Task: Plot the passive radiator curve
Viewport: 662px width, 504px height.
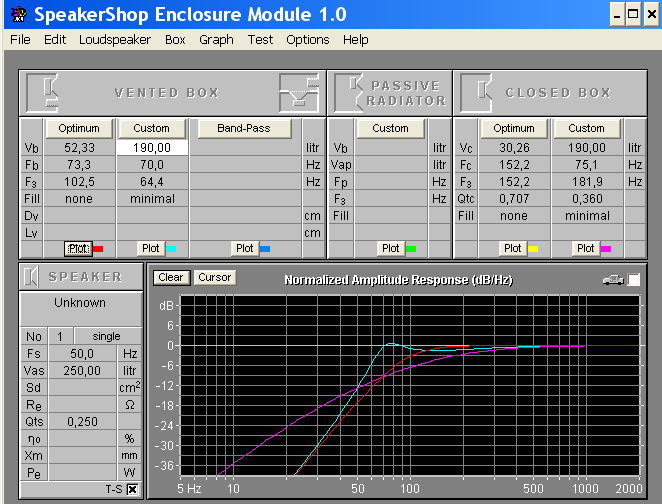Action: (391, 248)
